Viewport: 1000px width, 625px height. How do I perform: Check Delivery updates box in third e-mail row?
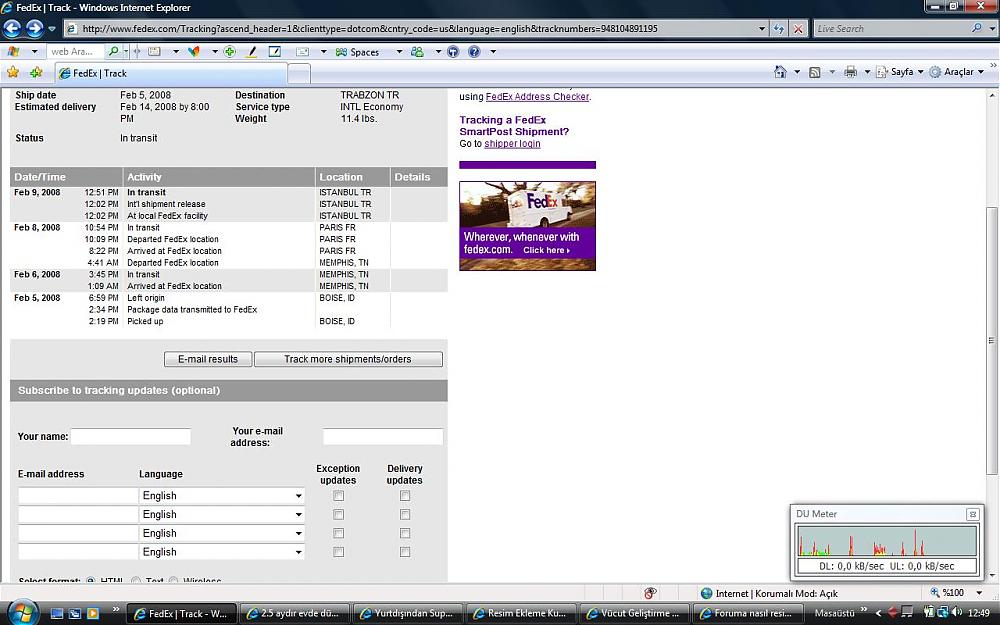tap(405, 533)
